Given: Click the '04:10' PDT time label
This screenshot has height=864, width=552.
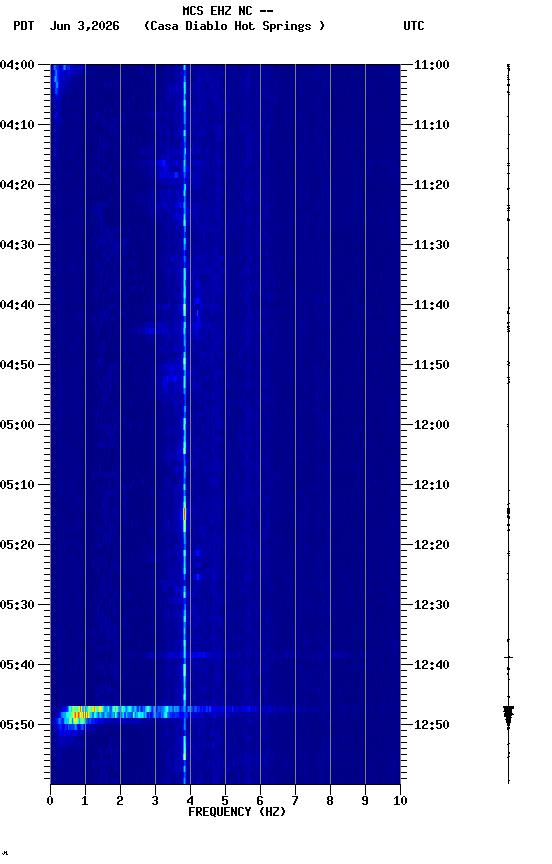Looking at the screenshot, I should click(17, 125).
